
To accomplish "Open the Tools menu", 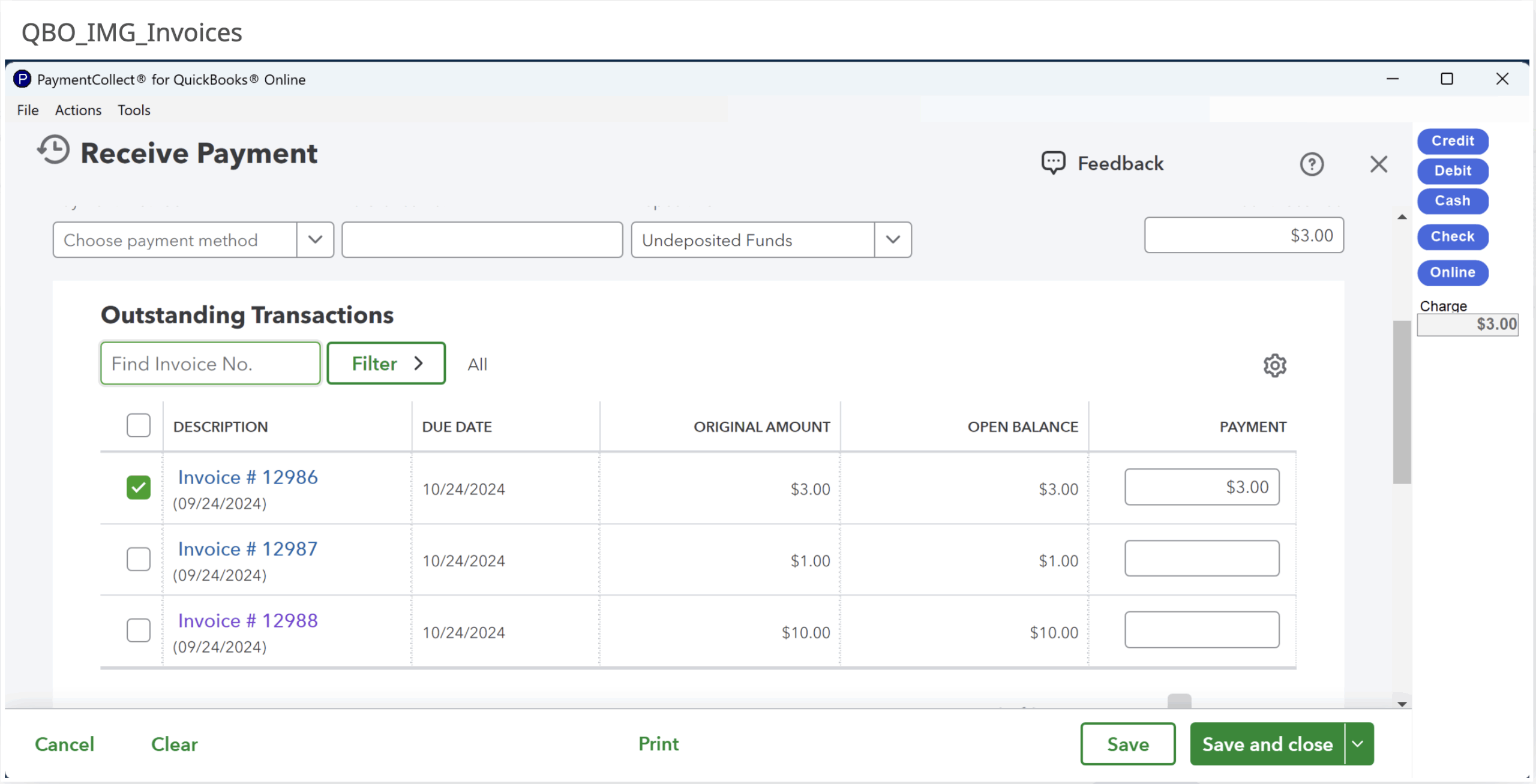I will [x=134, y=110].
